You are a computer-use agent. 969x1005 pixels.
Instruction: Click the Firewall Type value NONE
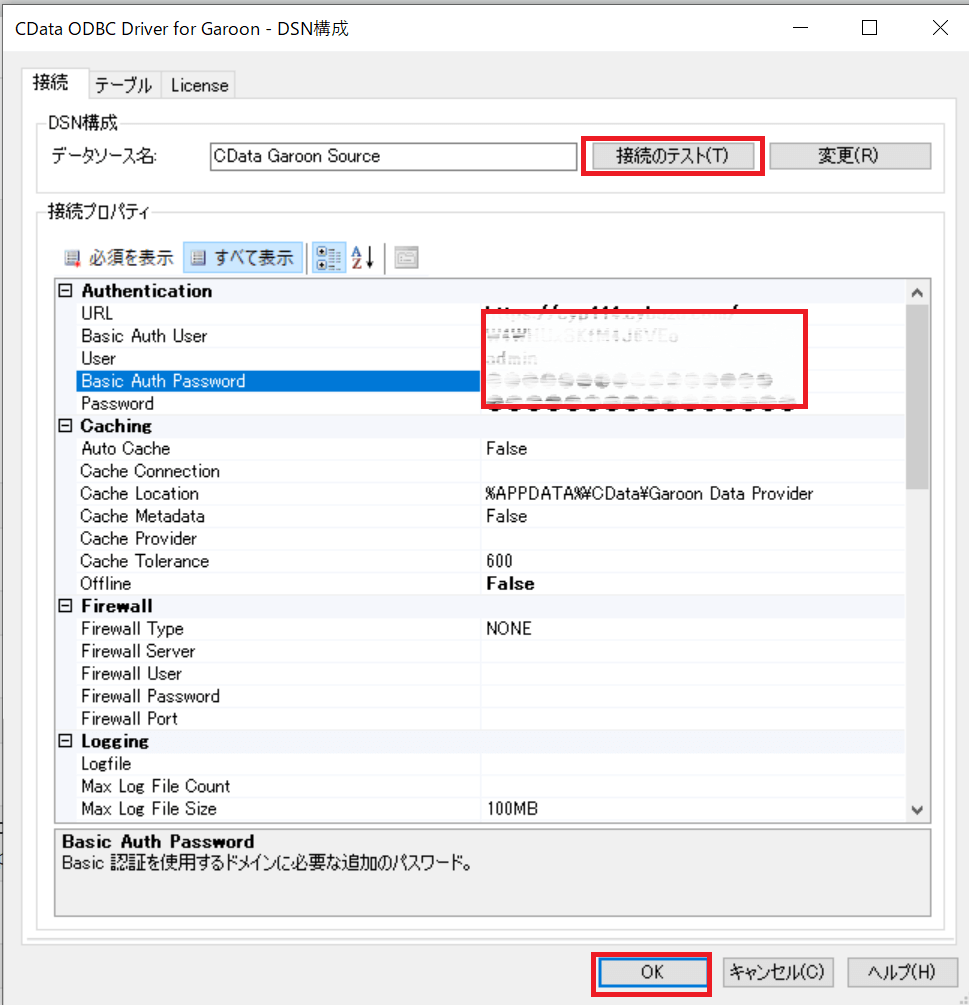pyautogui.click(x=509, y=629)
